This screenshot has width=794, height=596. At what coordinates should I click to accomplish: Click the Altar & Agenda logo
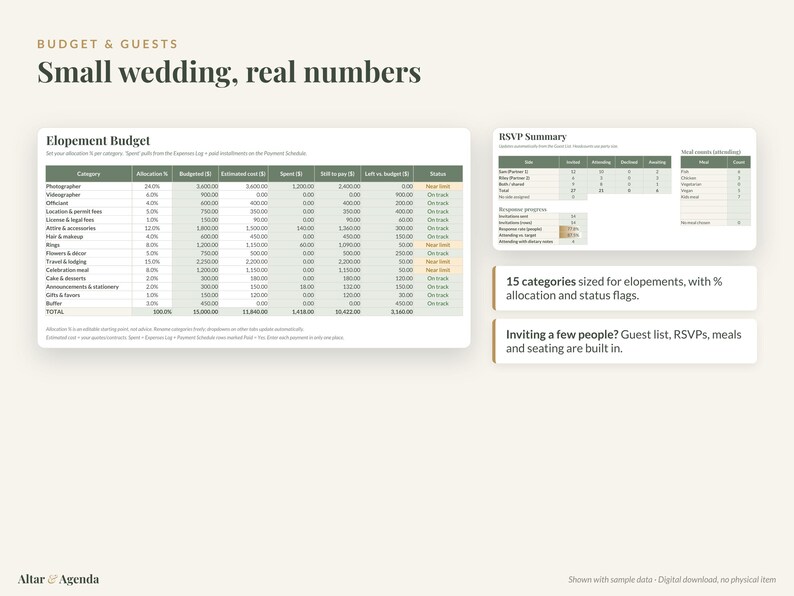click(x=58, y=579)
